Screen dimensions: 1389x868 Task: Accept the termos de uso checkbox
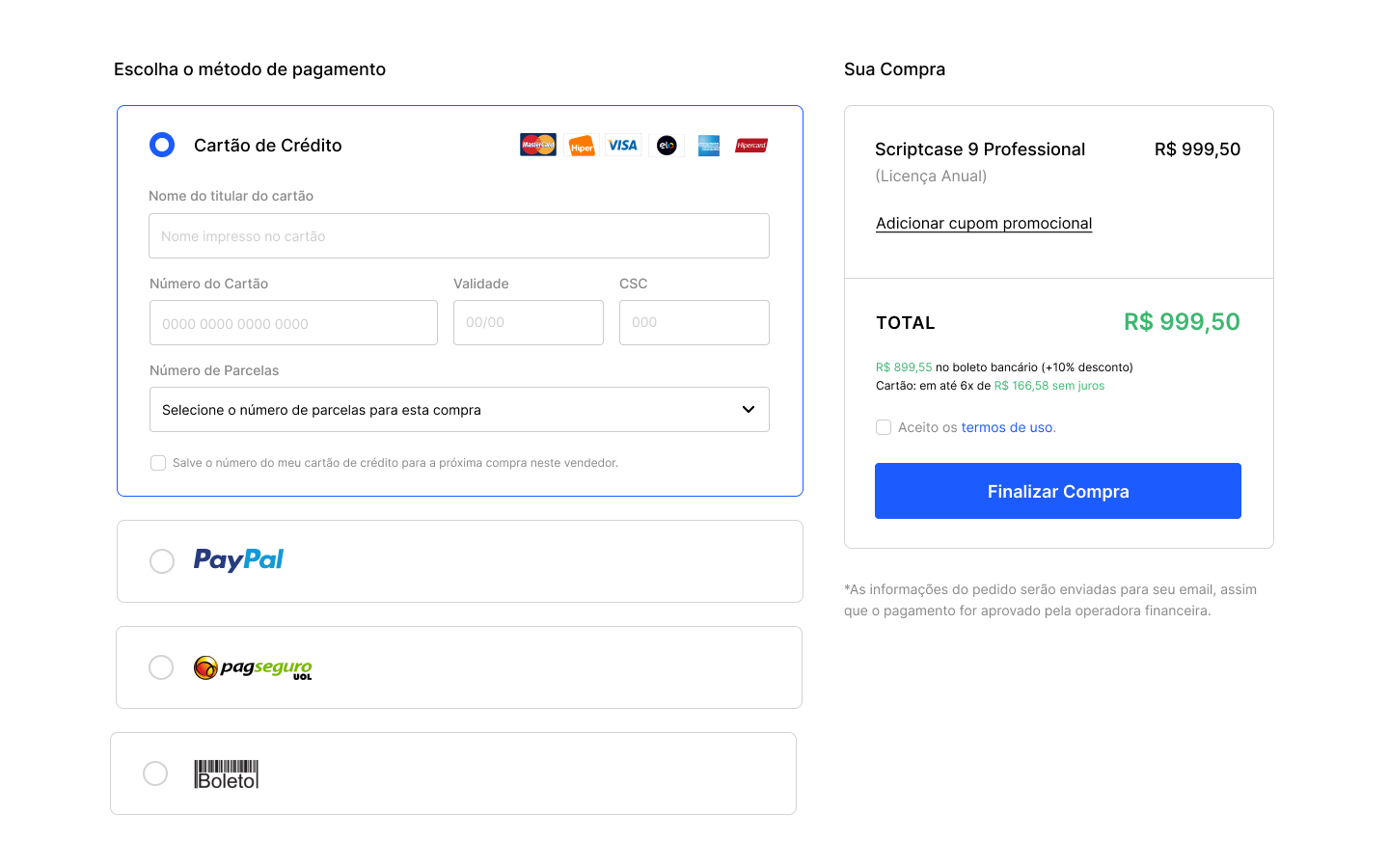(x=884, y=427)
